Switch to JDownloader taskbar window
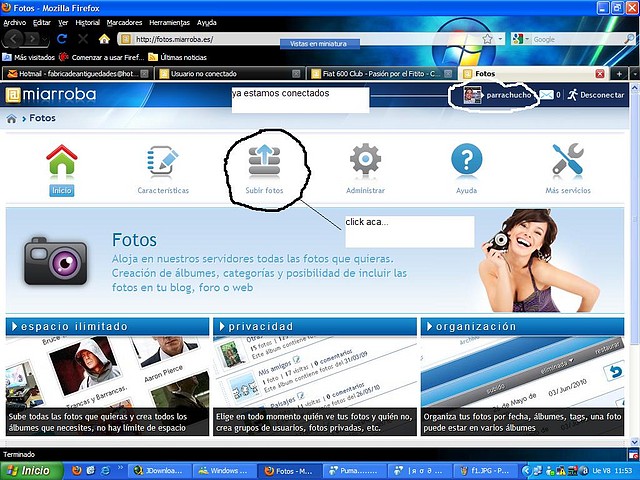The height and width of the screenshot is (480, 640). 158,471
